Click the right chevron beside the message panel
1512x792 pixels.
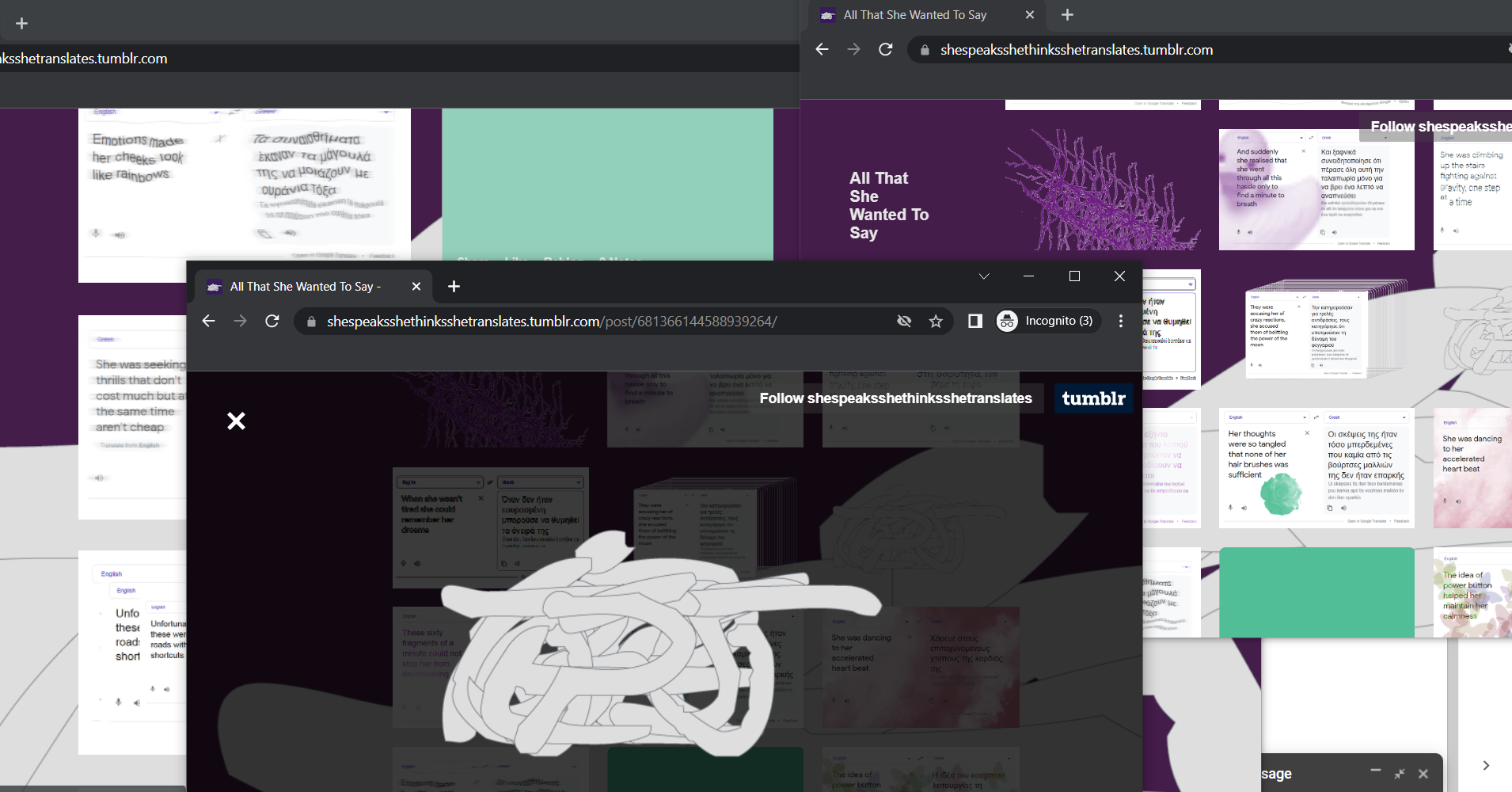coord(1486,765)
